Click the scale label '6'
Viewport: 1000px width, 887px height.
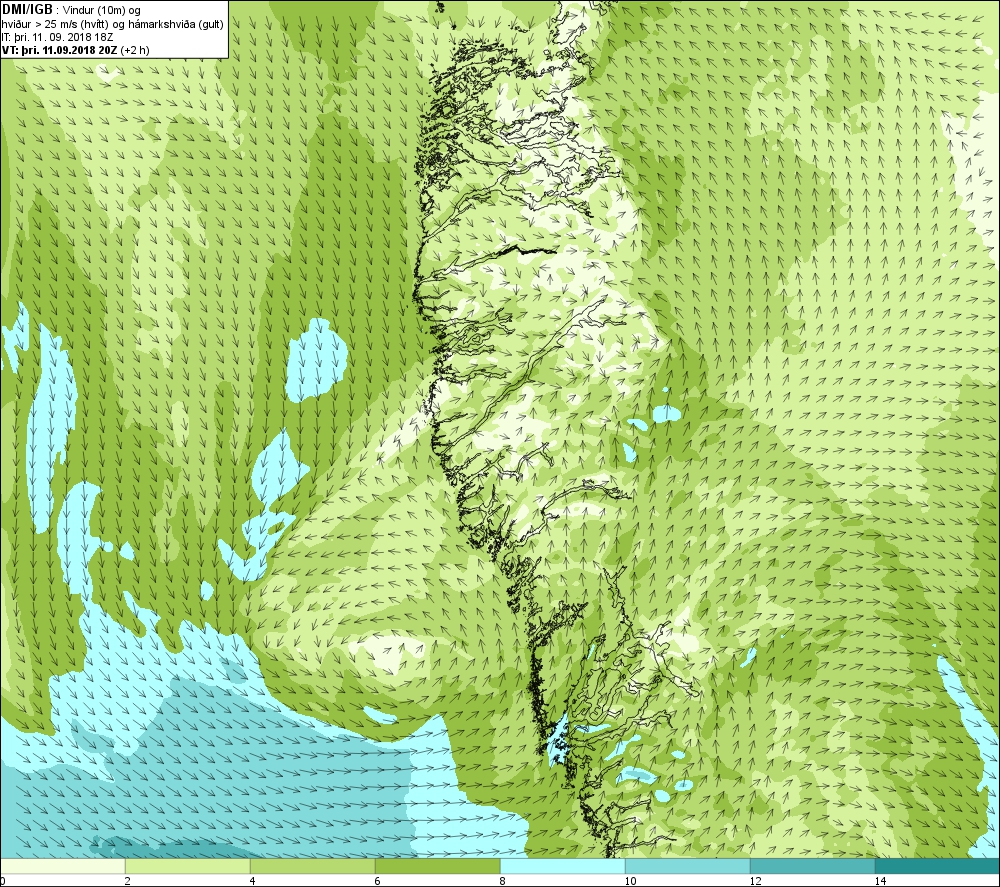(x=378, y=881)
